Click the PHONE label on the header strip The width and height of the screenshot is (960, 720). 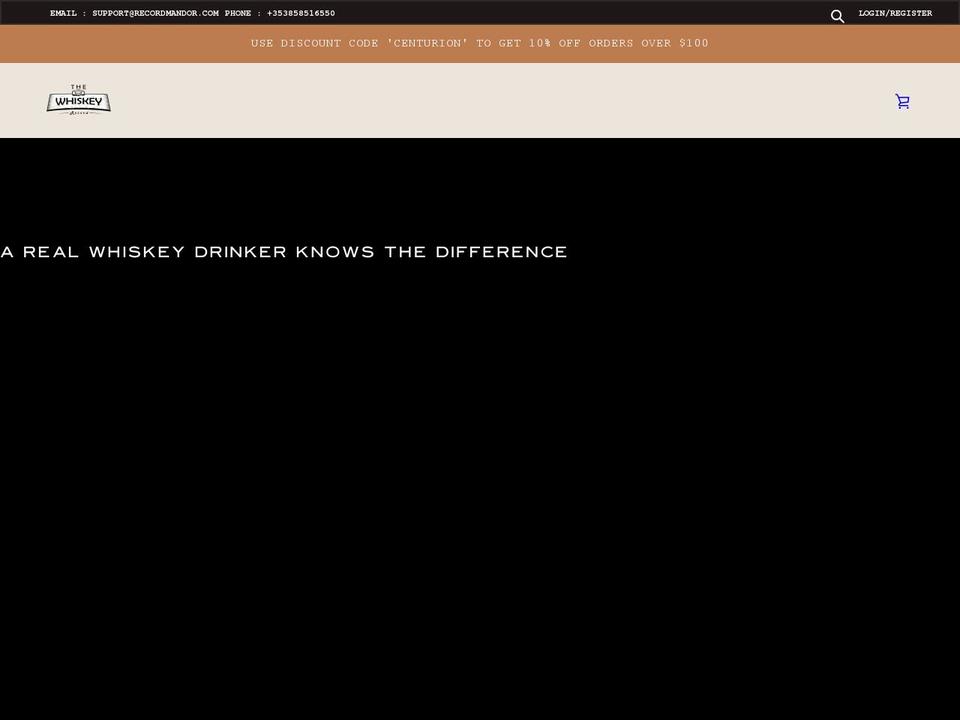[238, 13]
